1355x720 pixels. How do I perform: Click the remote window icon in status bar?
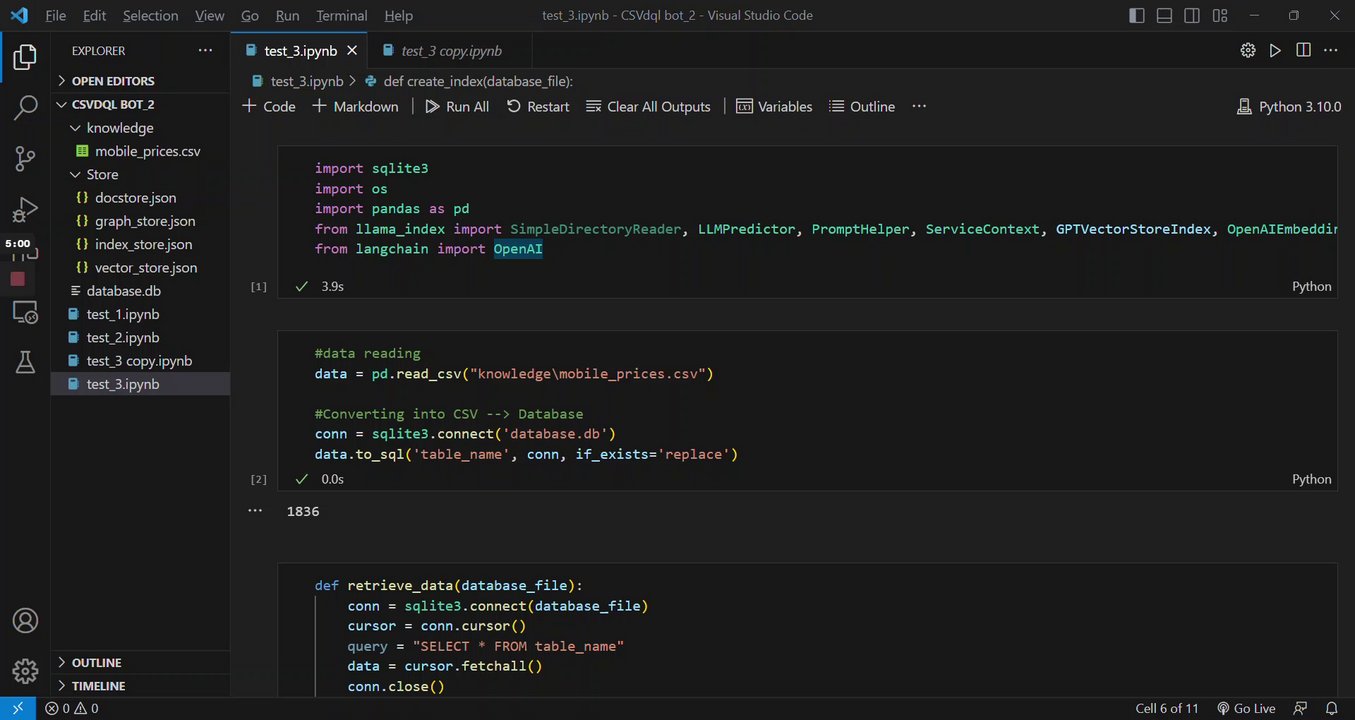[x=18, y=708]
